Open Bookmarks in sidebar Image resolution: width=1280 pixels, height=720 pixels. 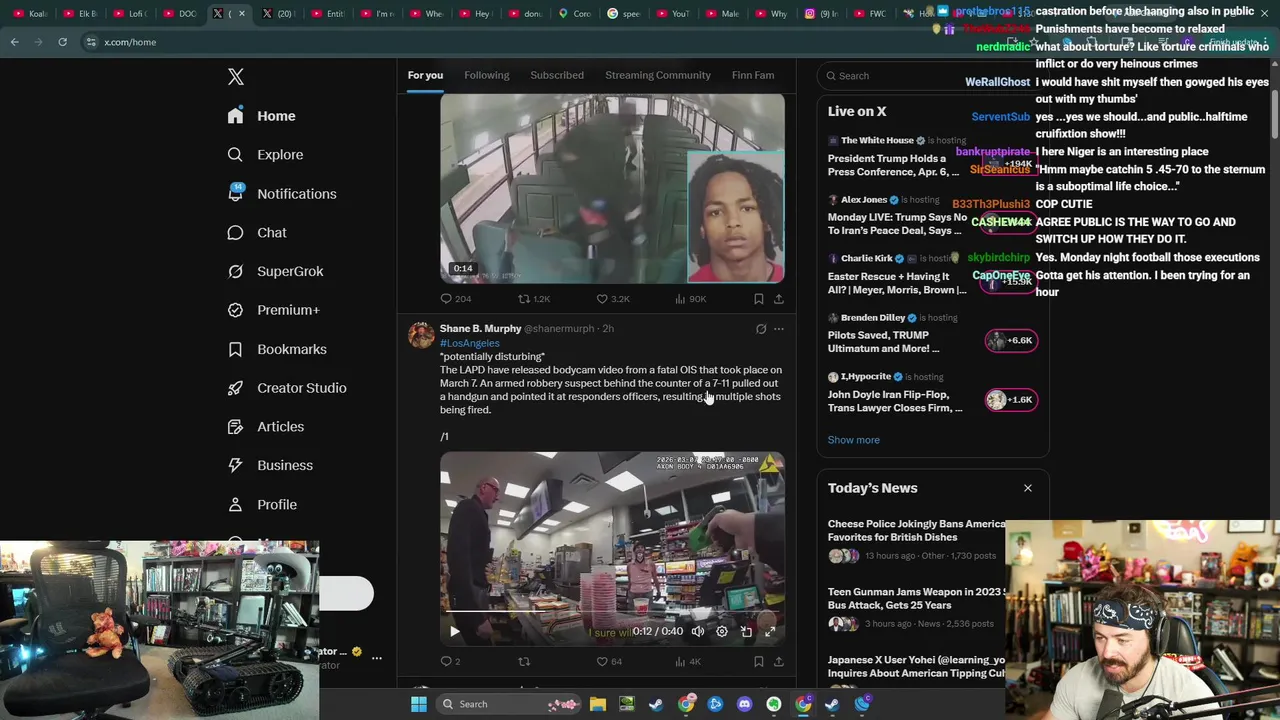tap(276, 349)
